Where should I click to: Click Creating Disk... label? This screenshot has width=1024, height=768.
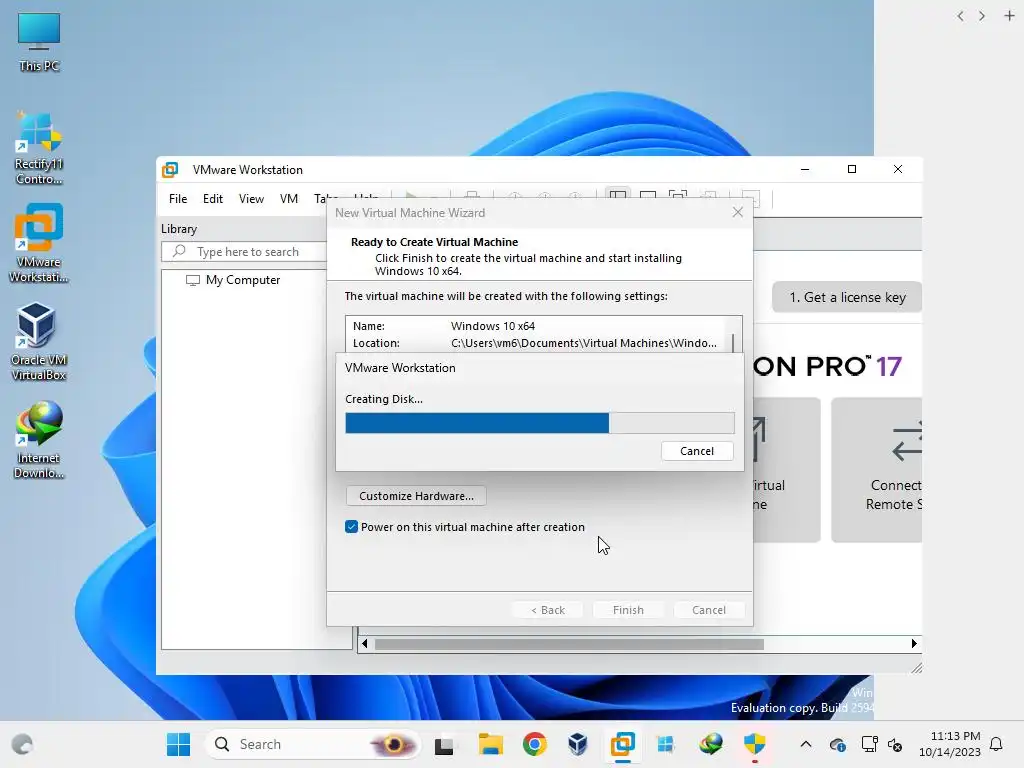point(384,399)
